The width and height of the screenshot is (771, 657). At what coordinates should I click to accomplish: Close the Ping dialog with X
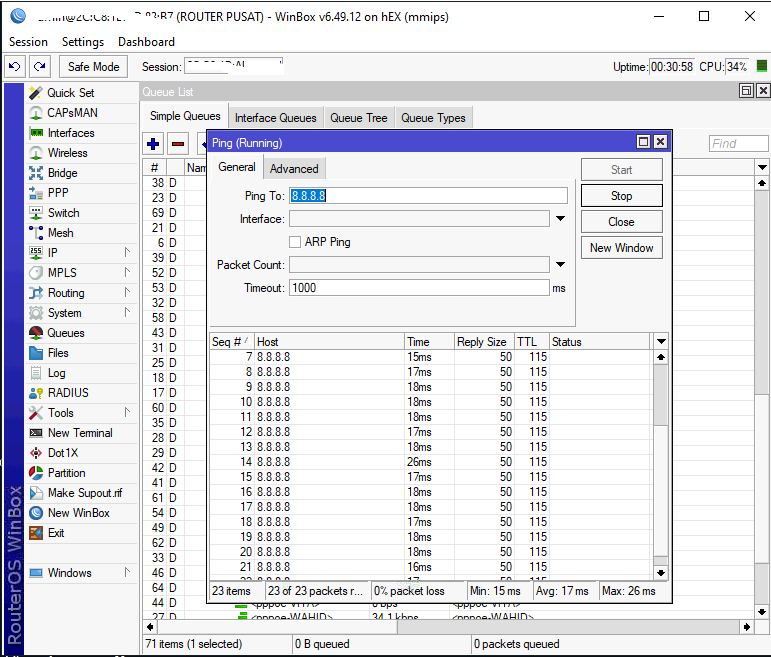coord(660,142)
